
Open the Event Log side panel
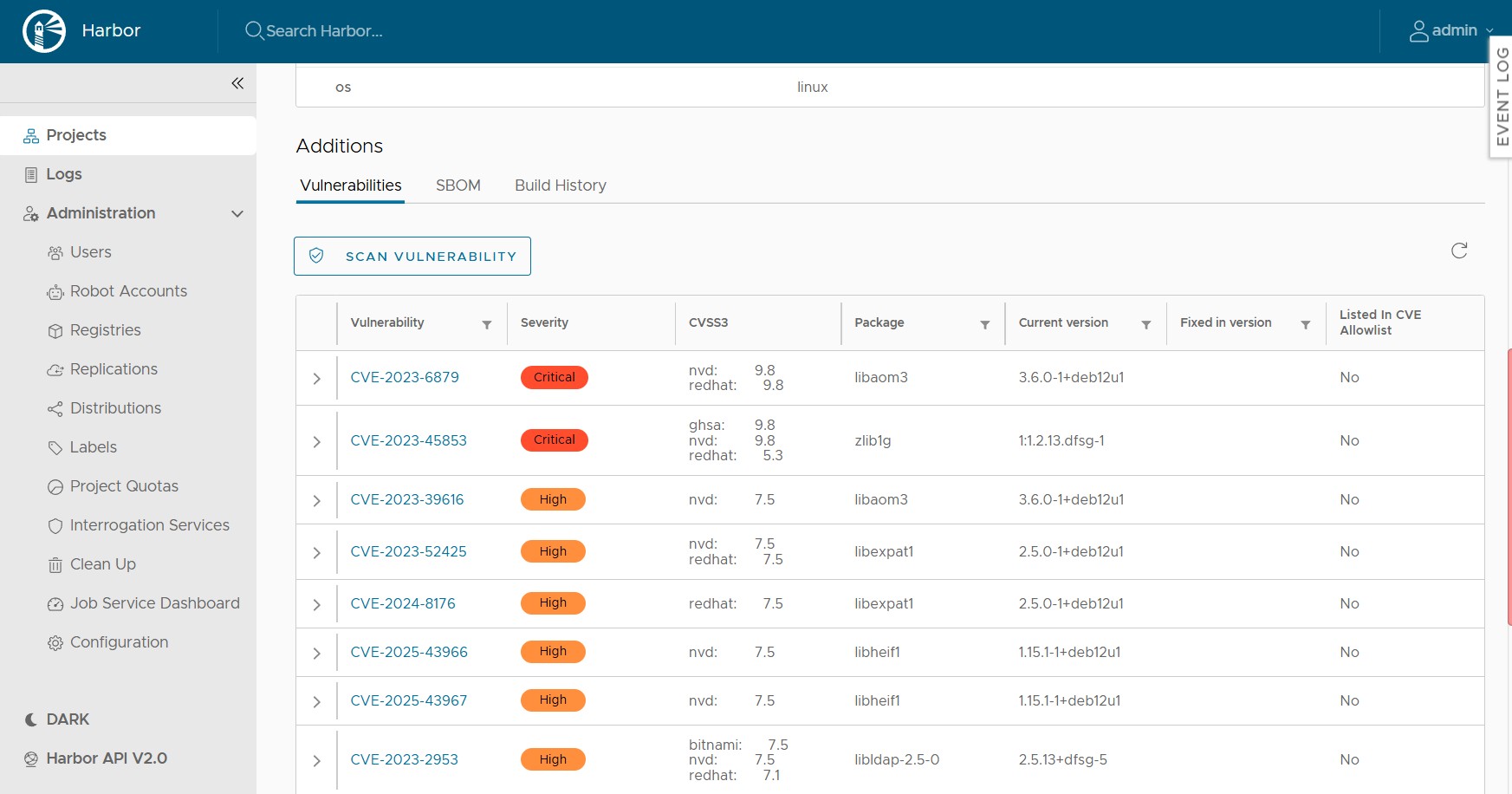[x=1502, y=96]
